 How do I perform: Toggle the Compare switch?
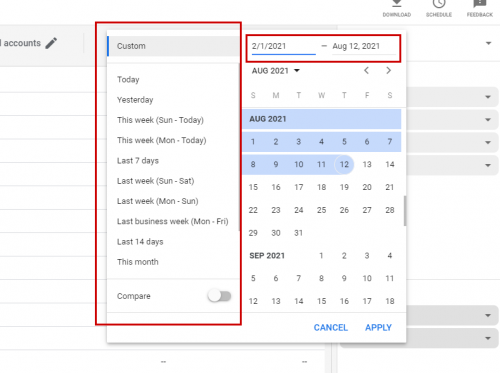click(219, 296)
